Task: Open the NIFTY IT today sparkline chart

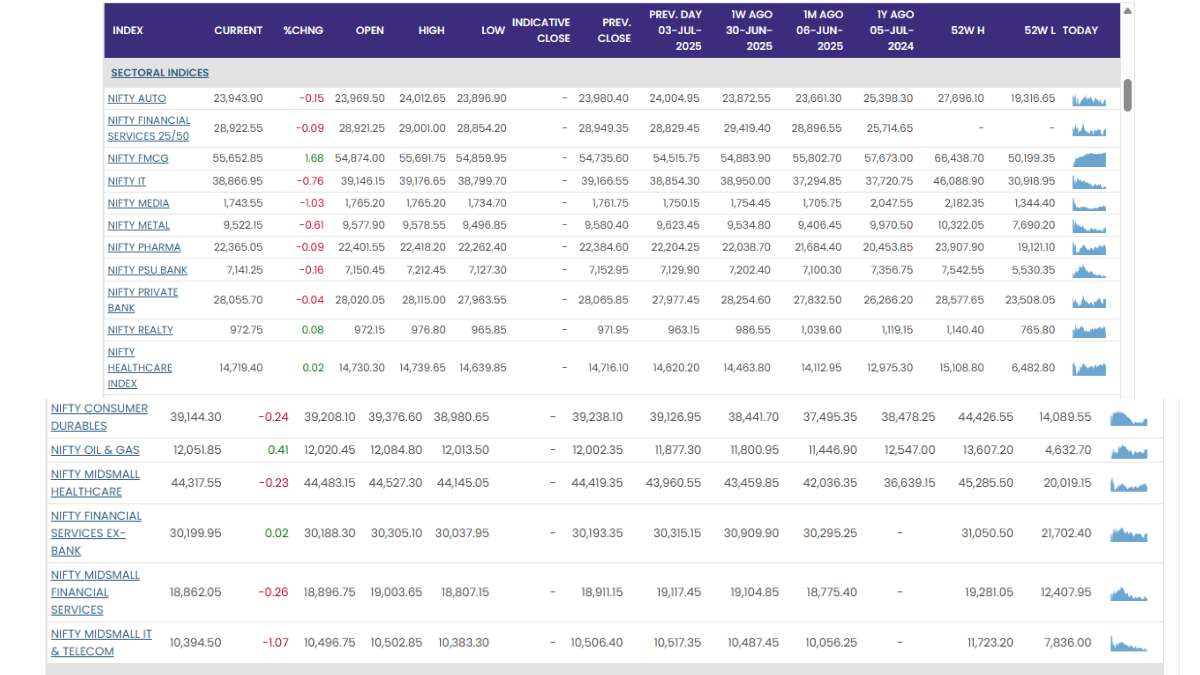Action: tap(1089, 182)
